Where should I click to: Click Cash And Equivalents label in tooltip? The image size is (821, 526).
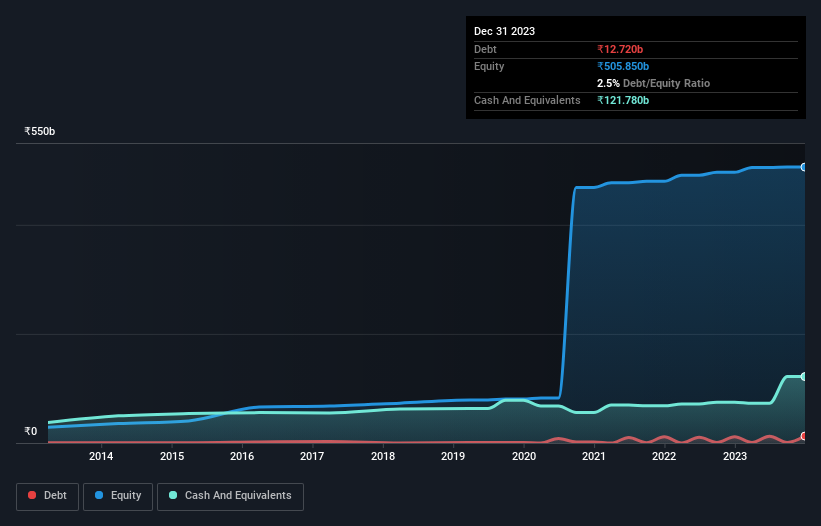tap(527, 100)
